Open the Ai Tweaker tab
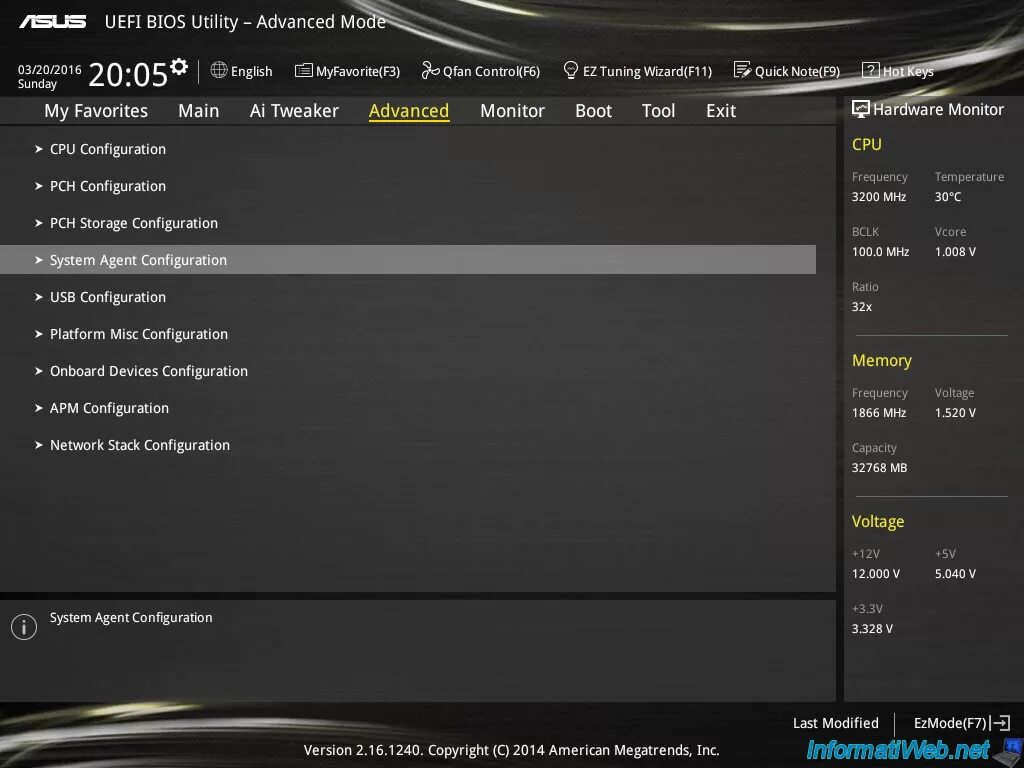Screen dimensions: 1024x768 tap(294, 111)
